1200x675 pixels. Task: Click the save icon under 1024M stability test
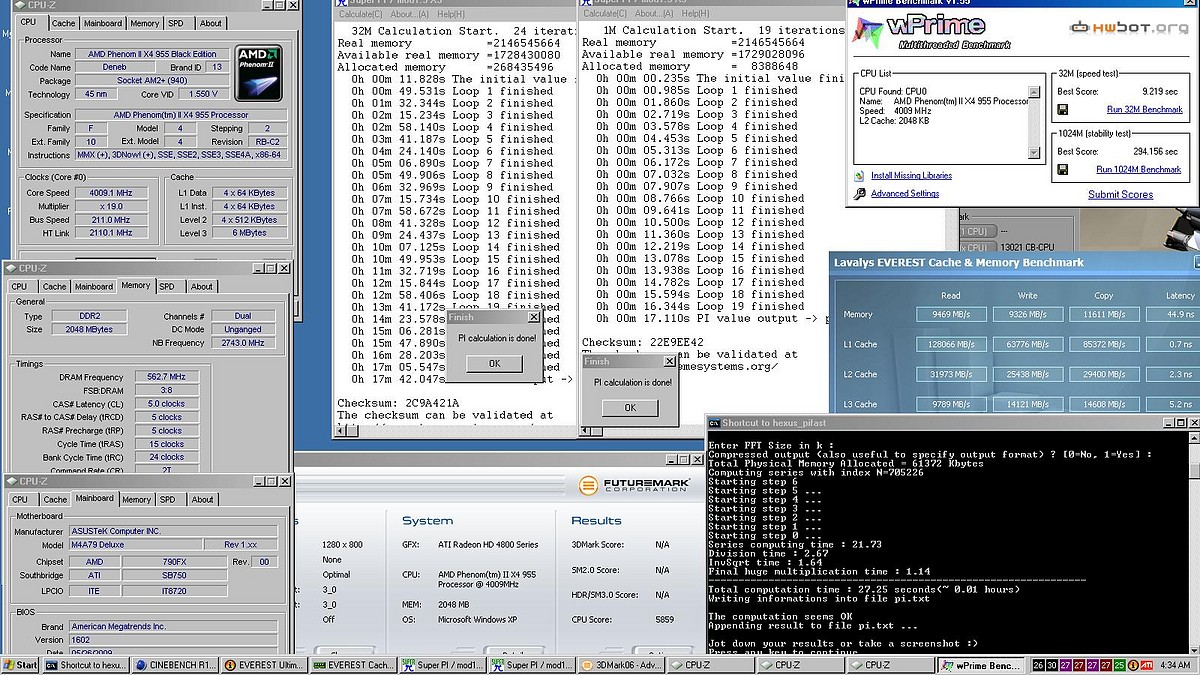click(x=1063, y=170)
